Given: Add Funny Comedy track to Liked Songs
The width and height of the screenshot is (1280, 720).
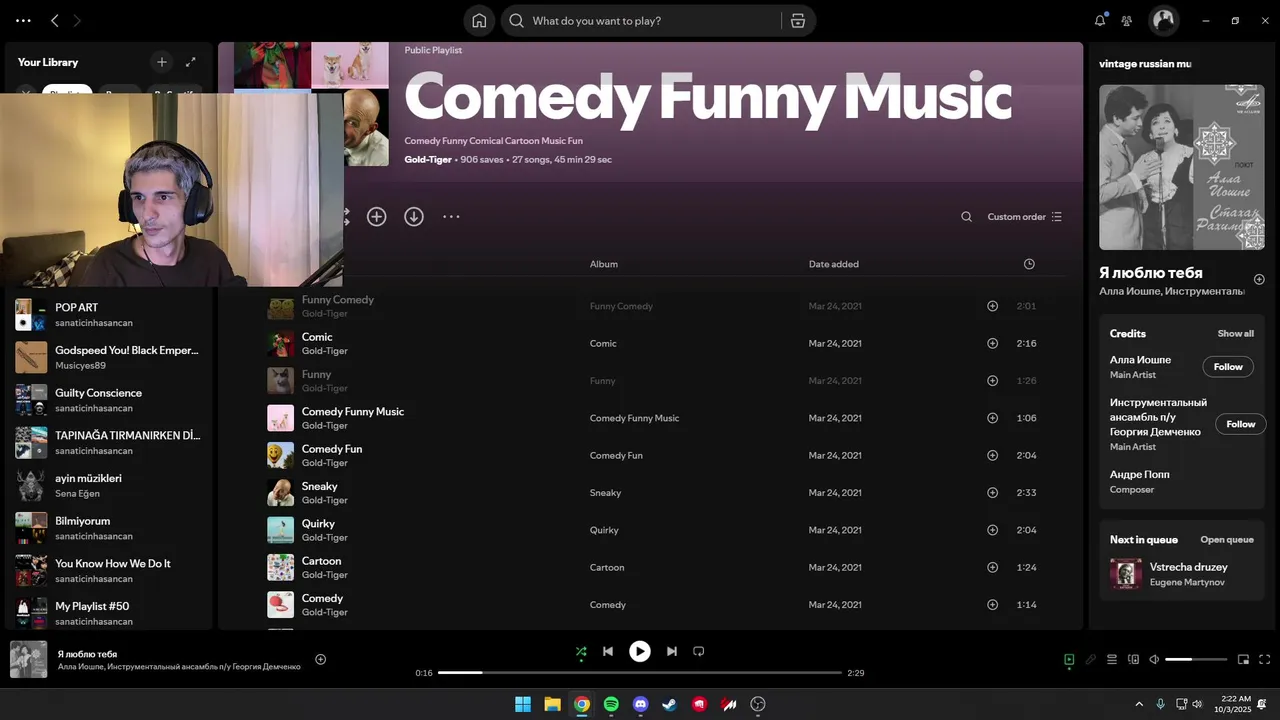Looking at the screenshot, I should coord(992,306).
